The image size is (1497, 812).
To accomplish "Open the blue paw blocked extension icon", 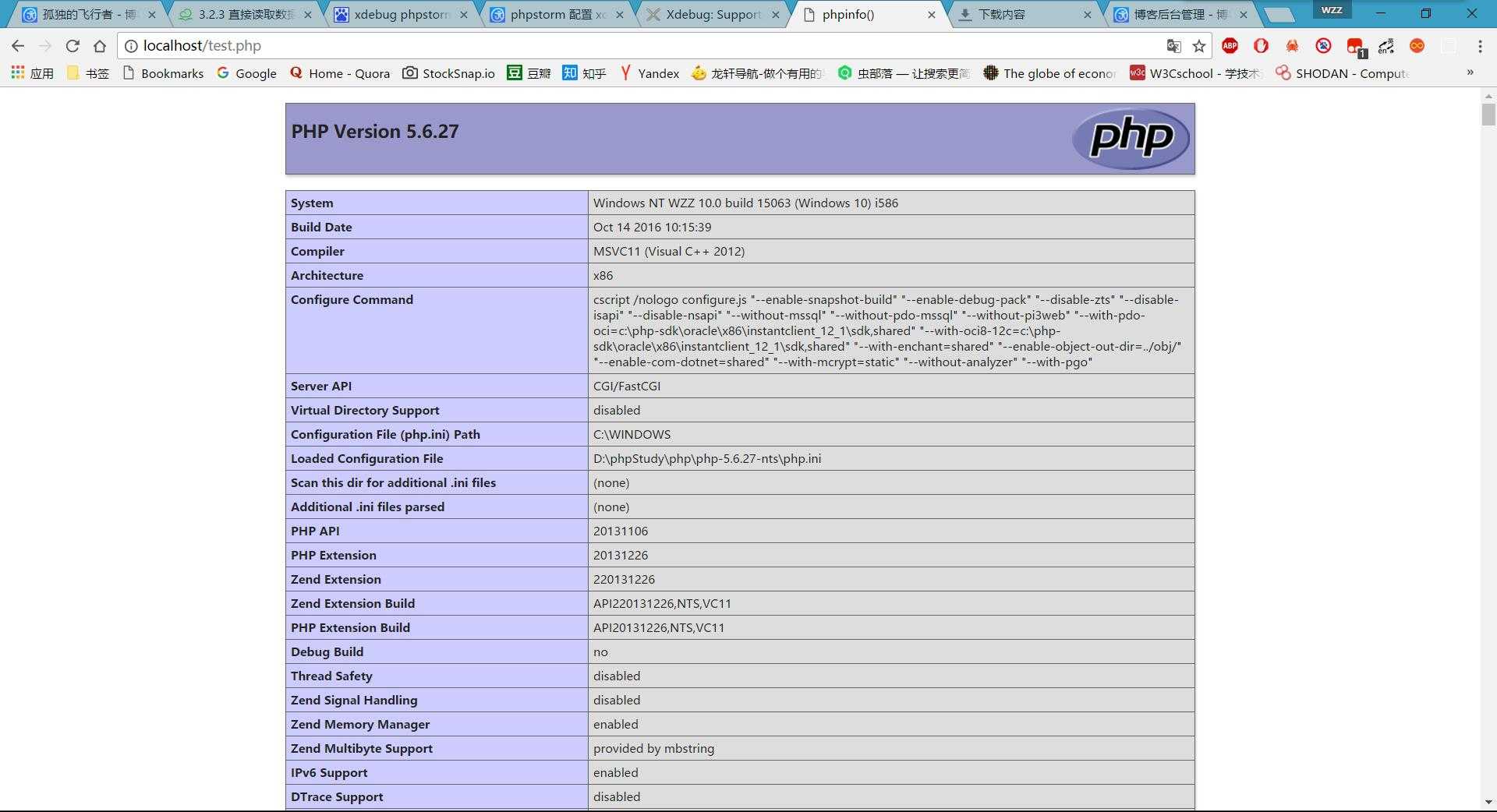I will pyautogui.click(x=1323, y=46).
